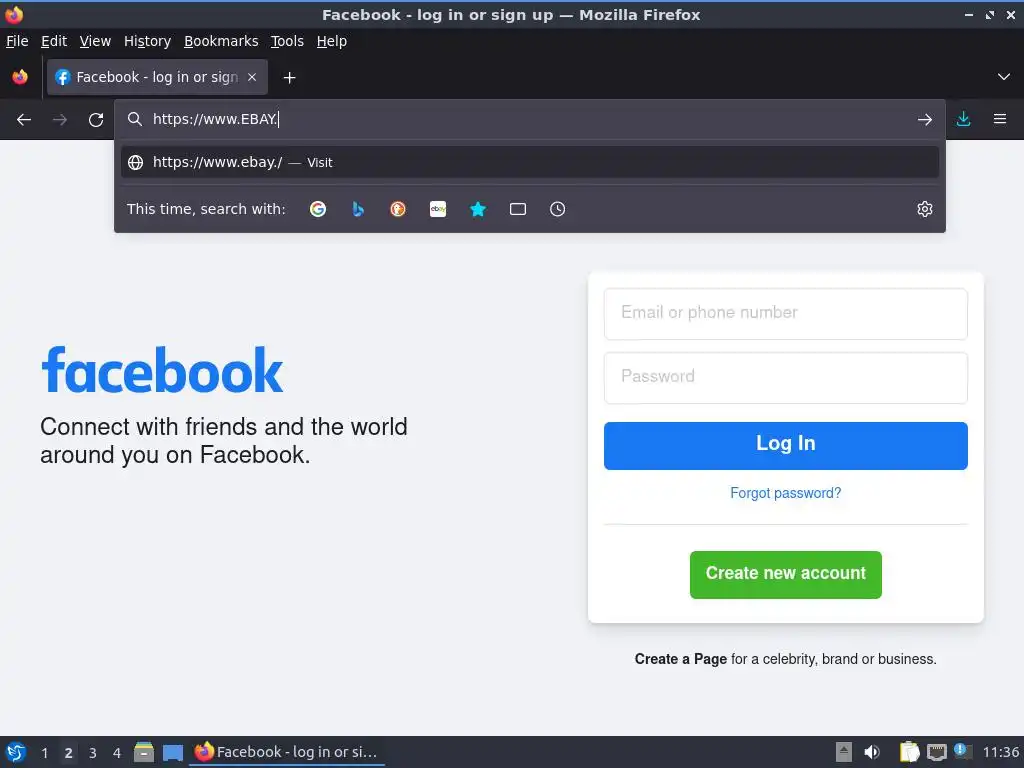Open the Edit menu
This screenshot has height=768, width=1024.
tap(54, 41)
